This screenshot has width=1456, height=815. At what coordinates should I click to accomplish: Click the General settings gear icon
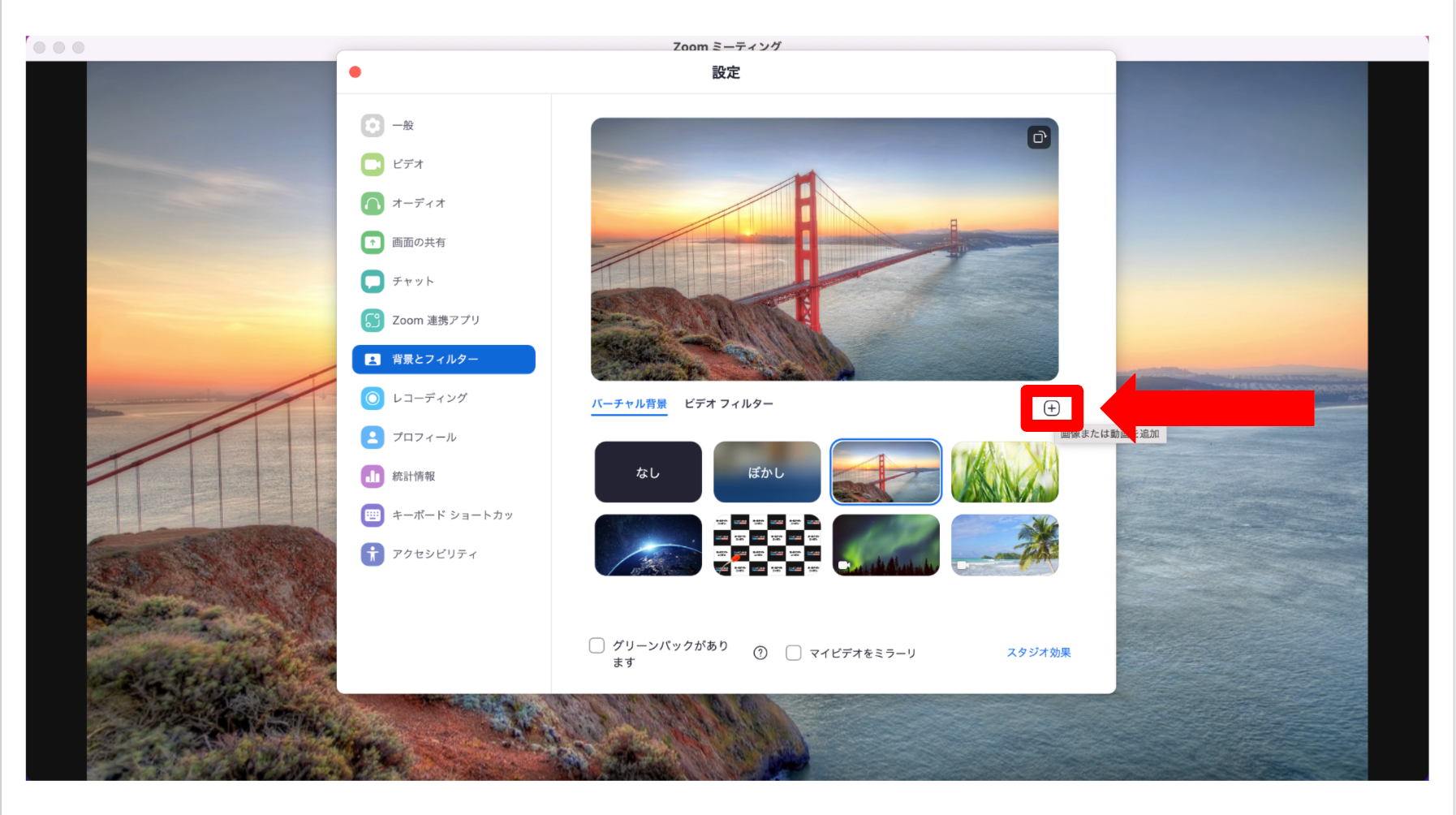pyautogui.click(x=373, y=126)
